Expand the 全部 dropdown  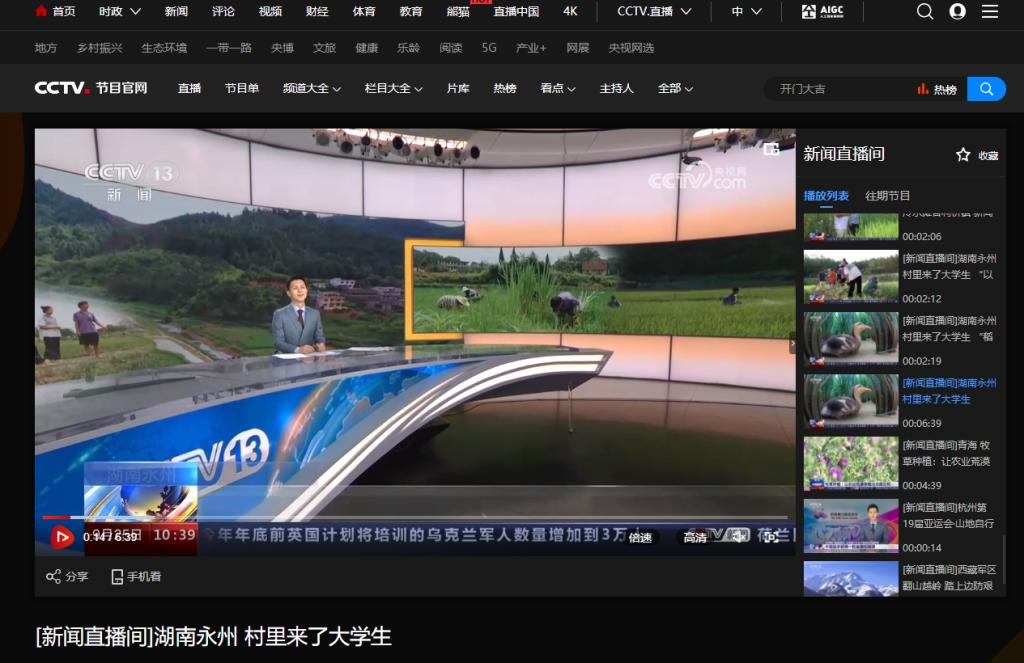675,88
